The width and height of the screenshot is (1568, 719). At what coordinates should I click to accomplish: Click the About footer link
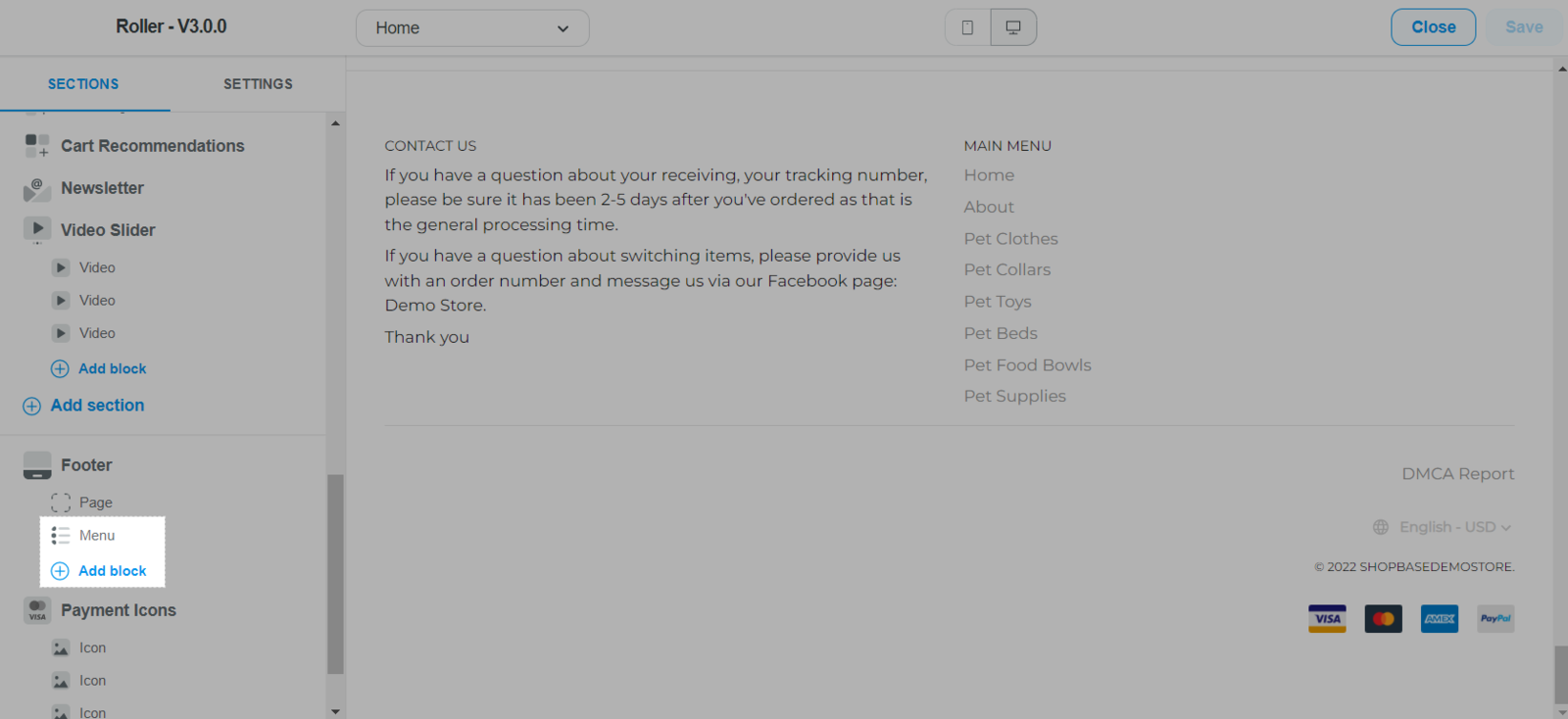(x=989, y=207)
